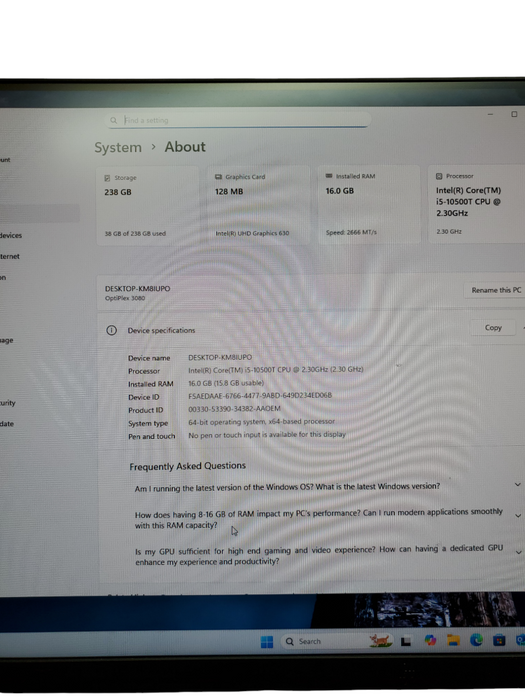
Task: Click the About page title
Action: [x=185, y=147]
